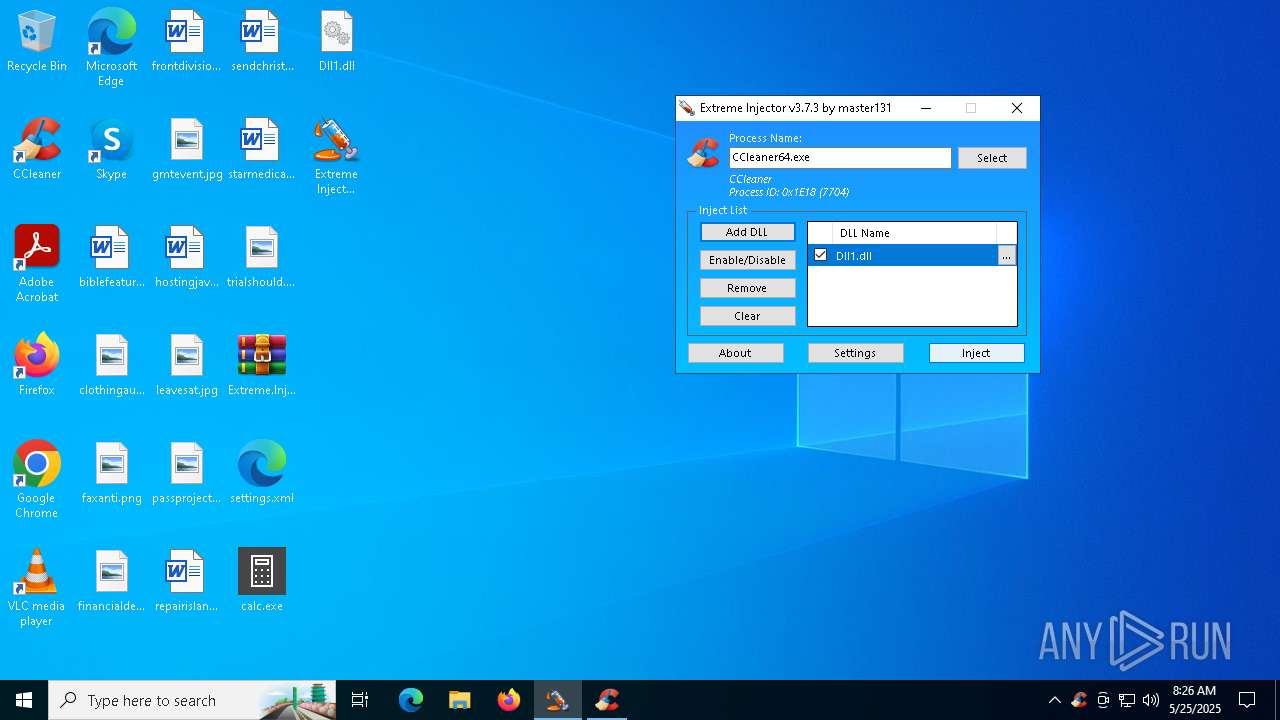Click the Inject button
1280x720 pixels.
[x=976, y=353]
